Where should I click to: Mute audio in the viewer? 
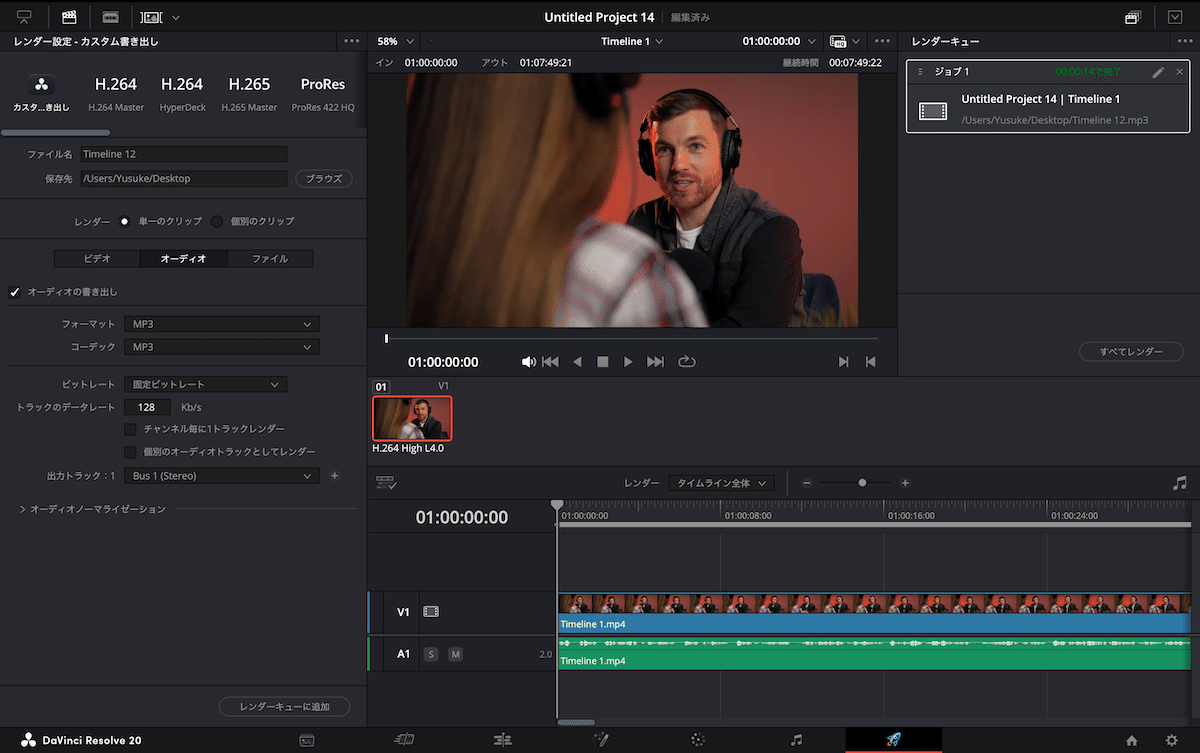coord(528,361)
